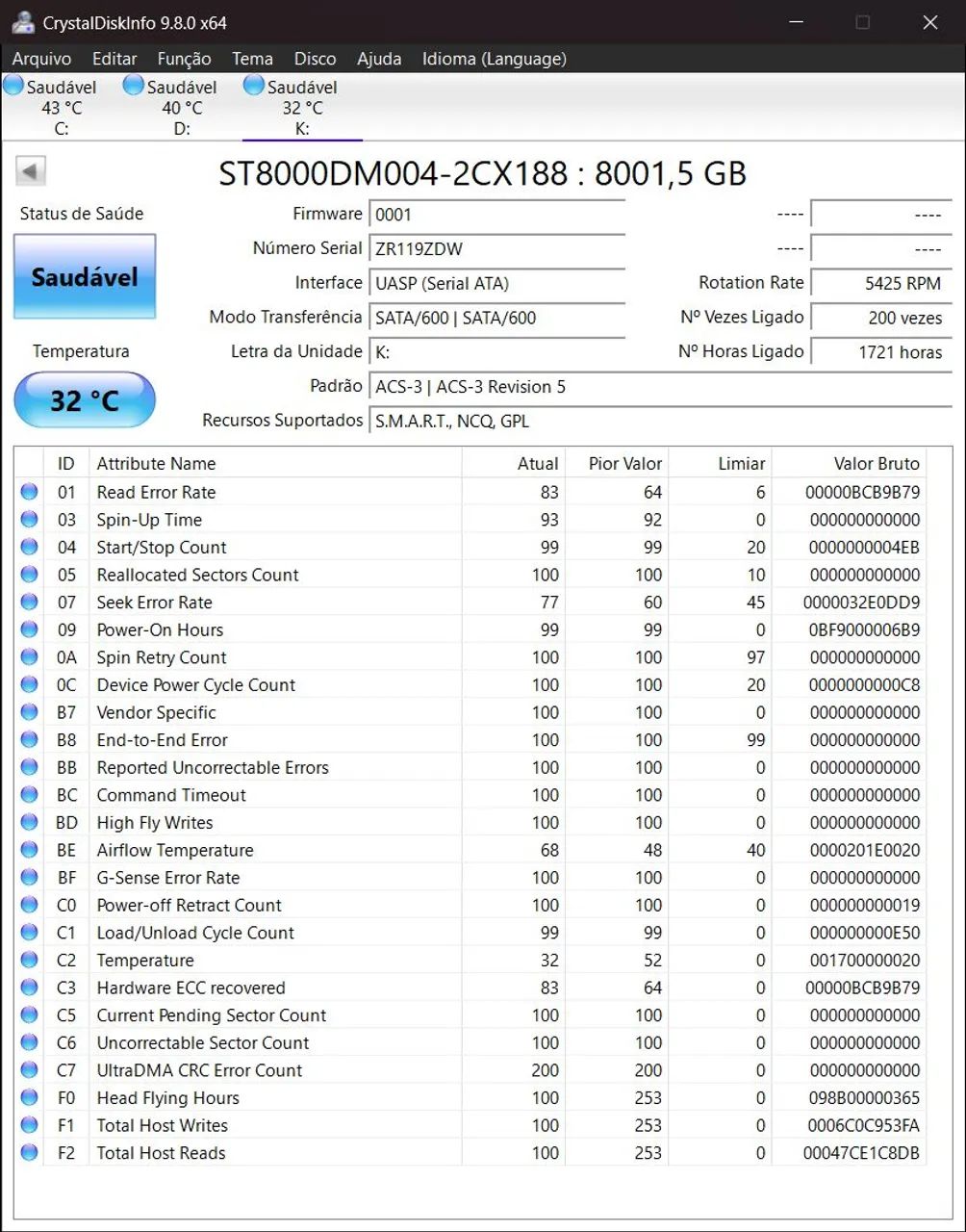Click the Padrão field ACS-3 Revision 5
Screen dimensions: 966x1232
tap(661, 387)
